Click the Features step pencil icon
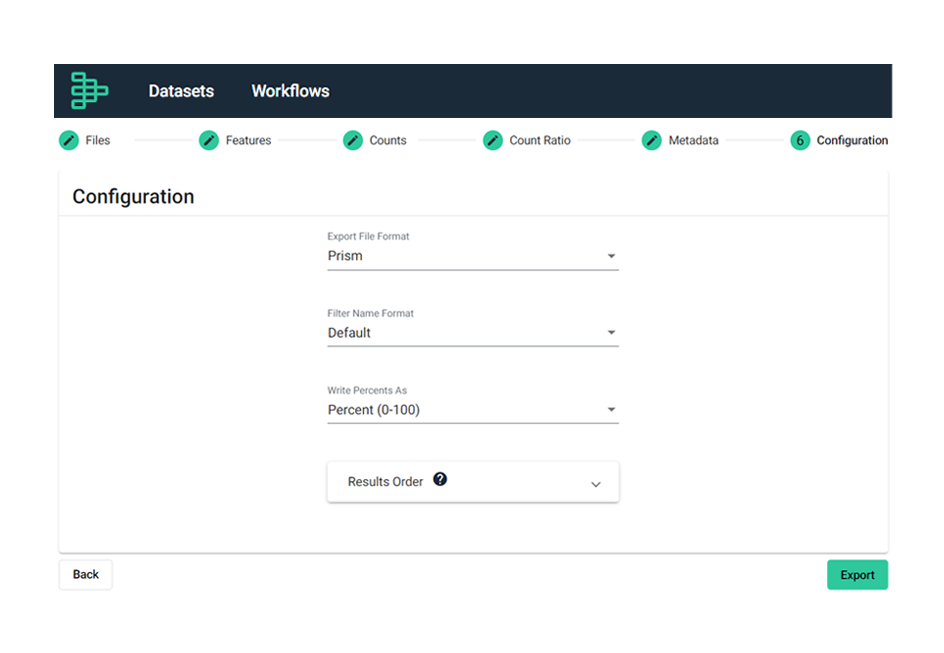 point(209,141)
